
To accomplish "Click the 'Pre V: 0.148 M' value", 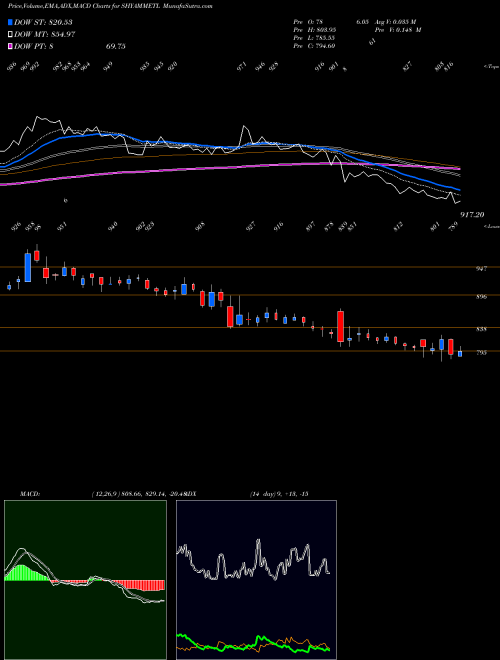I will (398, 30).
